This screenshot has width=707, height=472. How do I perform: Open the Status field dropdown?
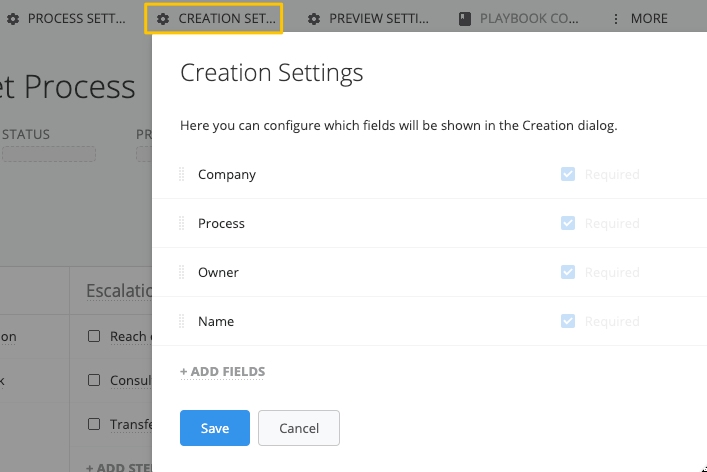(48, 154)
